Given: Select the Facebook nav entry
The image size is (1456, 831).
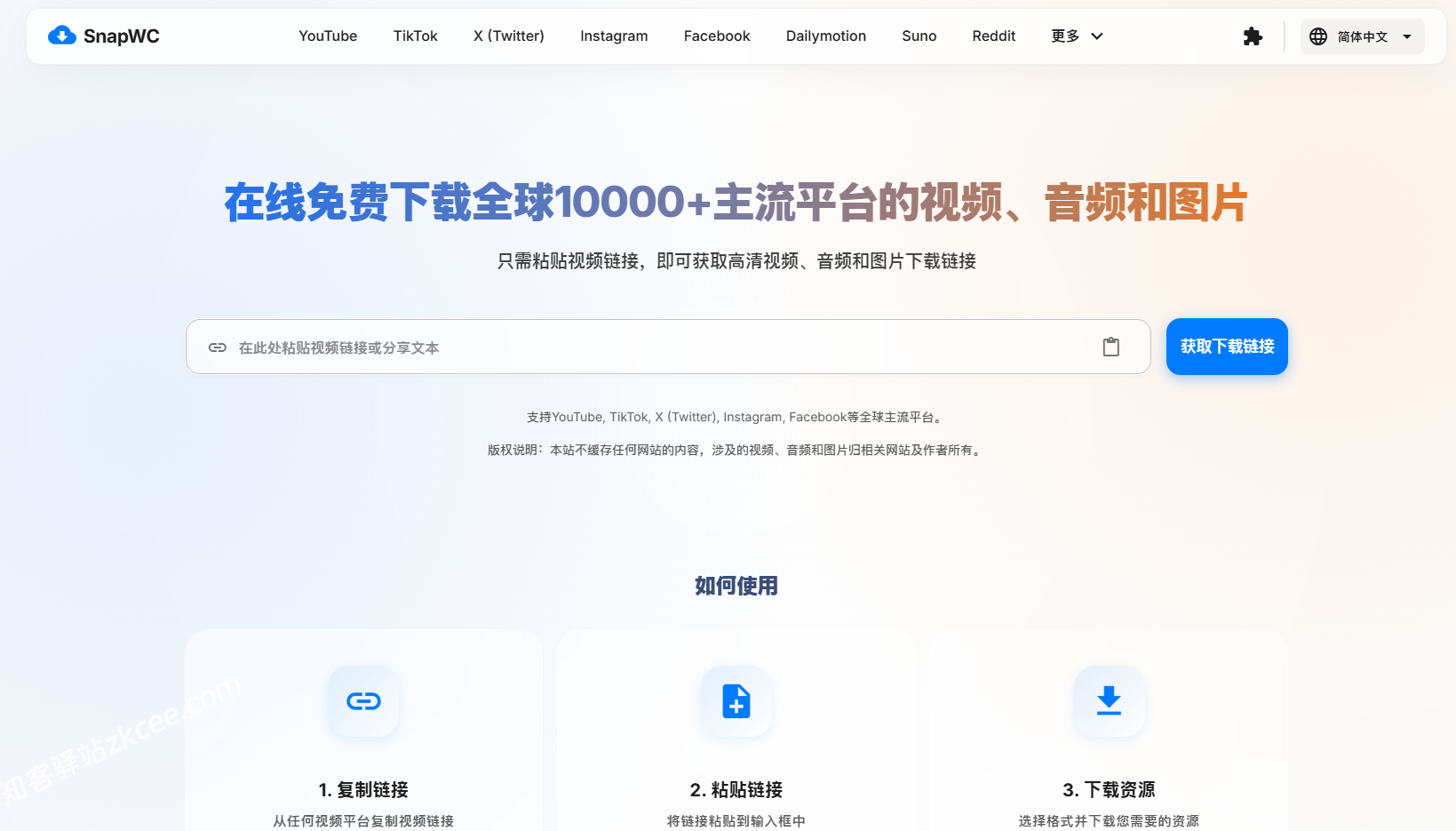Looking at the screenshot, I should tap(716, 36).
